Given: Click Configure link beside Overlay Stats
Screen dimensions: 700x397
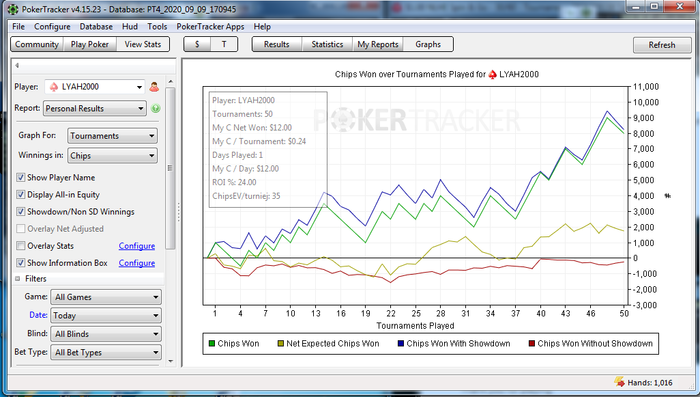Looking at the screenshot, I should click(x=137, y=246).
